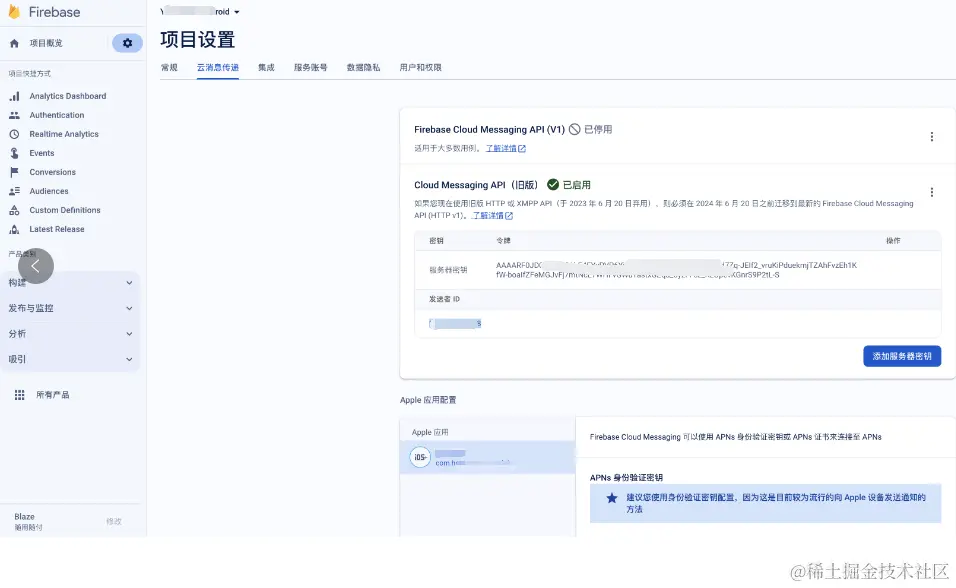Click the 令牌 column header
956x588 pixels.
point(503,241)
